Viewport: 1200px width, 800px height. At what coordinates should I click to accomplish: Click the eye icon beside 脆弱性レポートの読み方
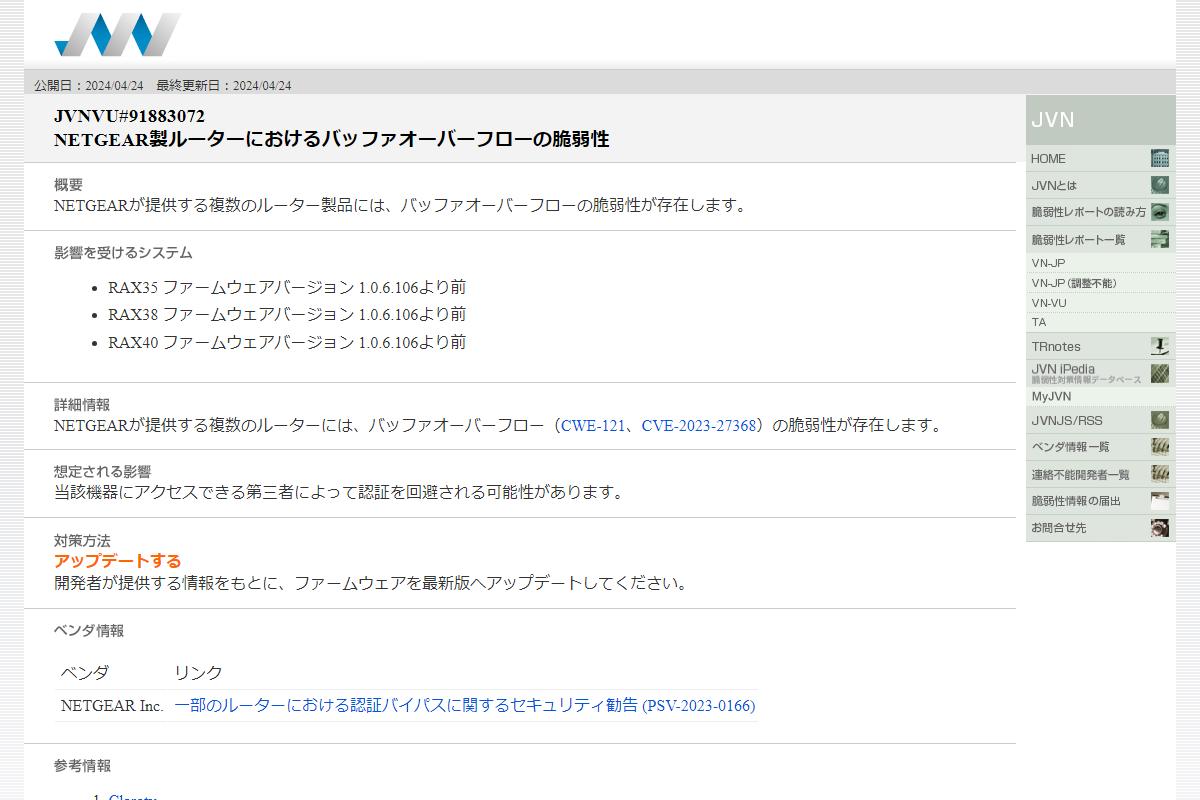(1159, 212)
